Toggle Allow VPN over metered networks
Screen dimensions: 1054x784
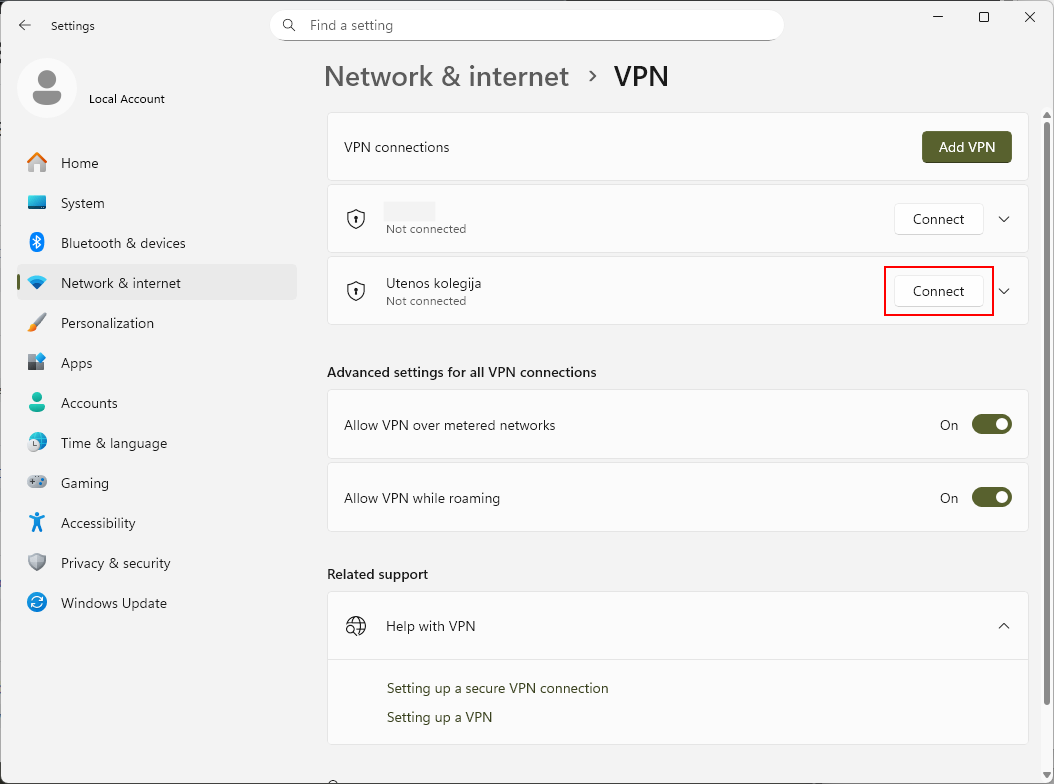(991, 425)
